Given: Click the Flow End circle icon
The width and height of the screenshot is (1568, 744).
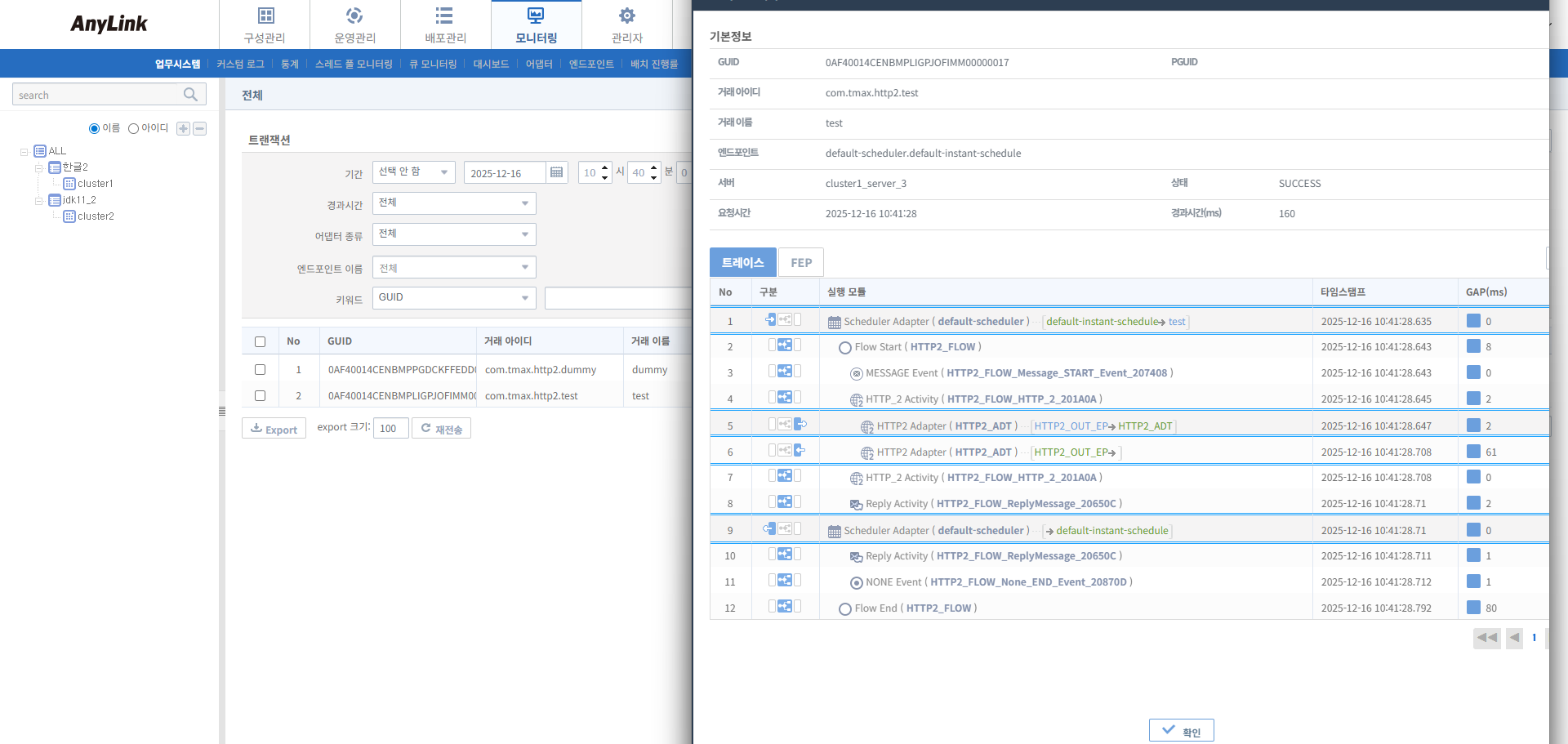Looking at the screenshot, I should point(845,609).
